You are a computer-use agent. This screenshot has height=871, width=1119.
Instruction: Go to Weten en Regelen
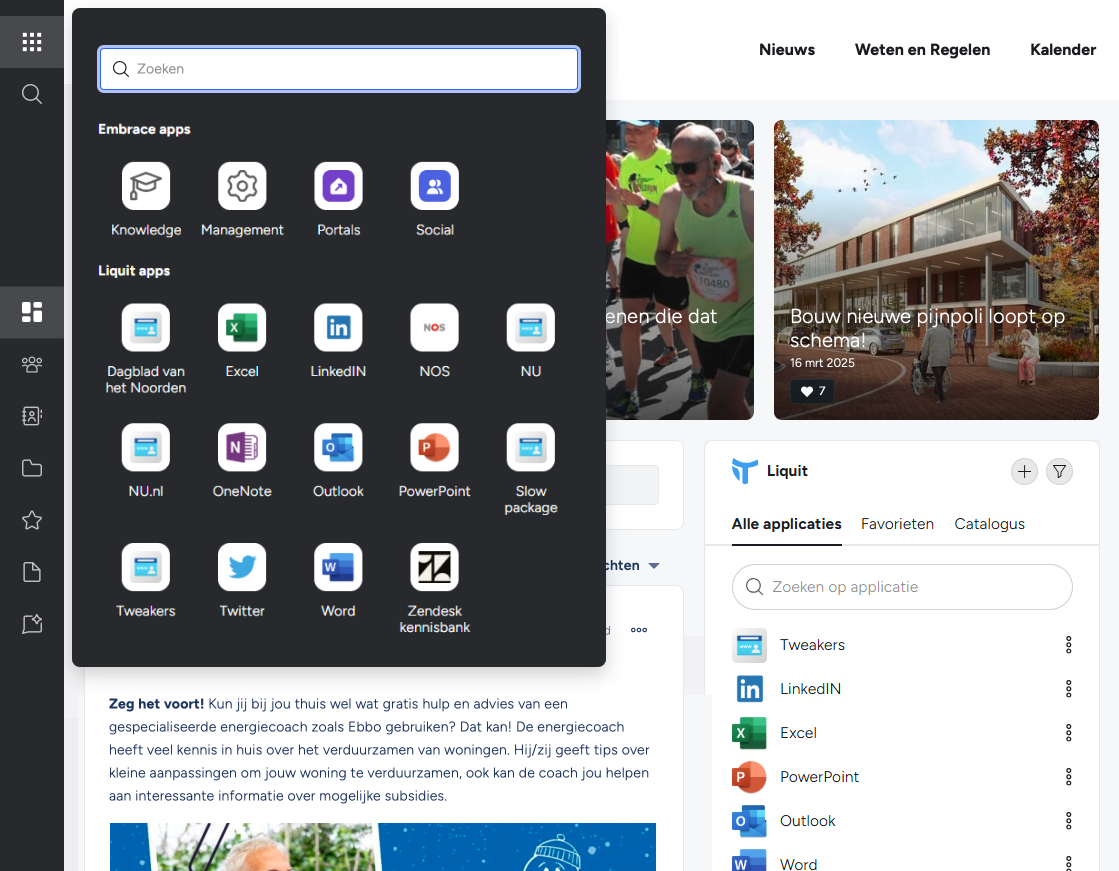point(922,50)
